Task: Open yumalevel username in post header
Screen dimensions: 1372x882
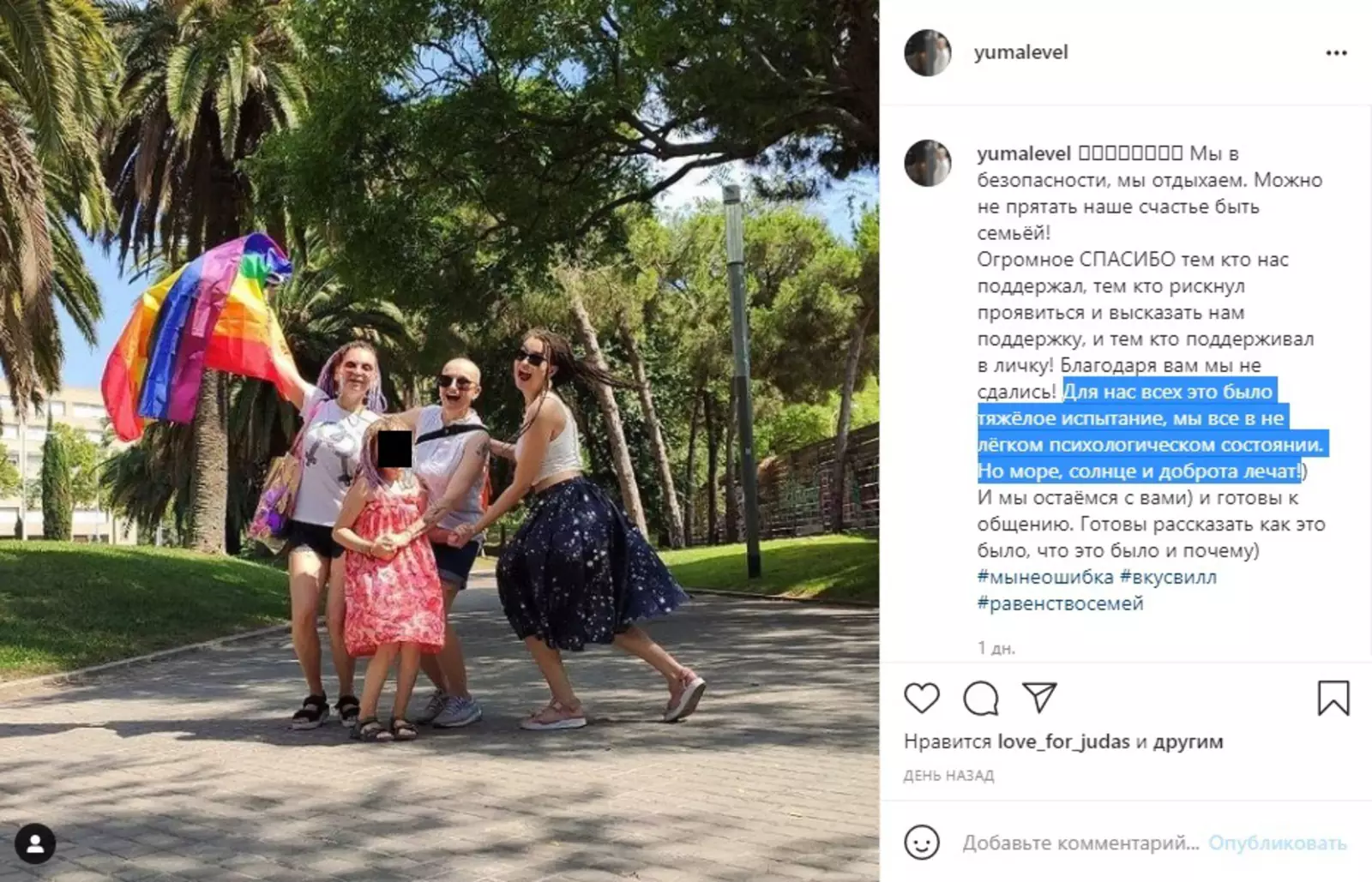Action: point(1020,52)
